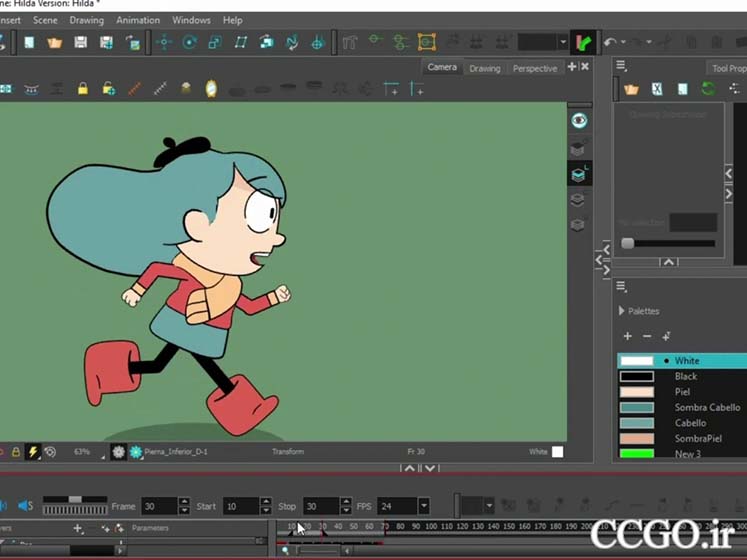This screenshot has height=560, width=747.
Task: Click the Stop frame input field
Action: (320, 506)
